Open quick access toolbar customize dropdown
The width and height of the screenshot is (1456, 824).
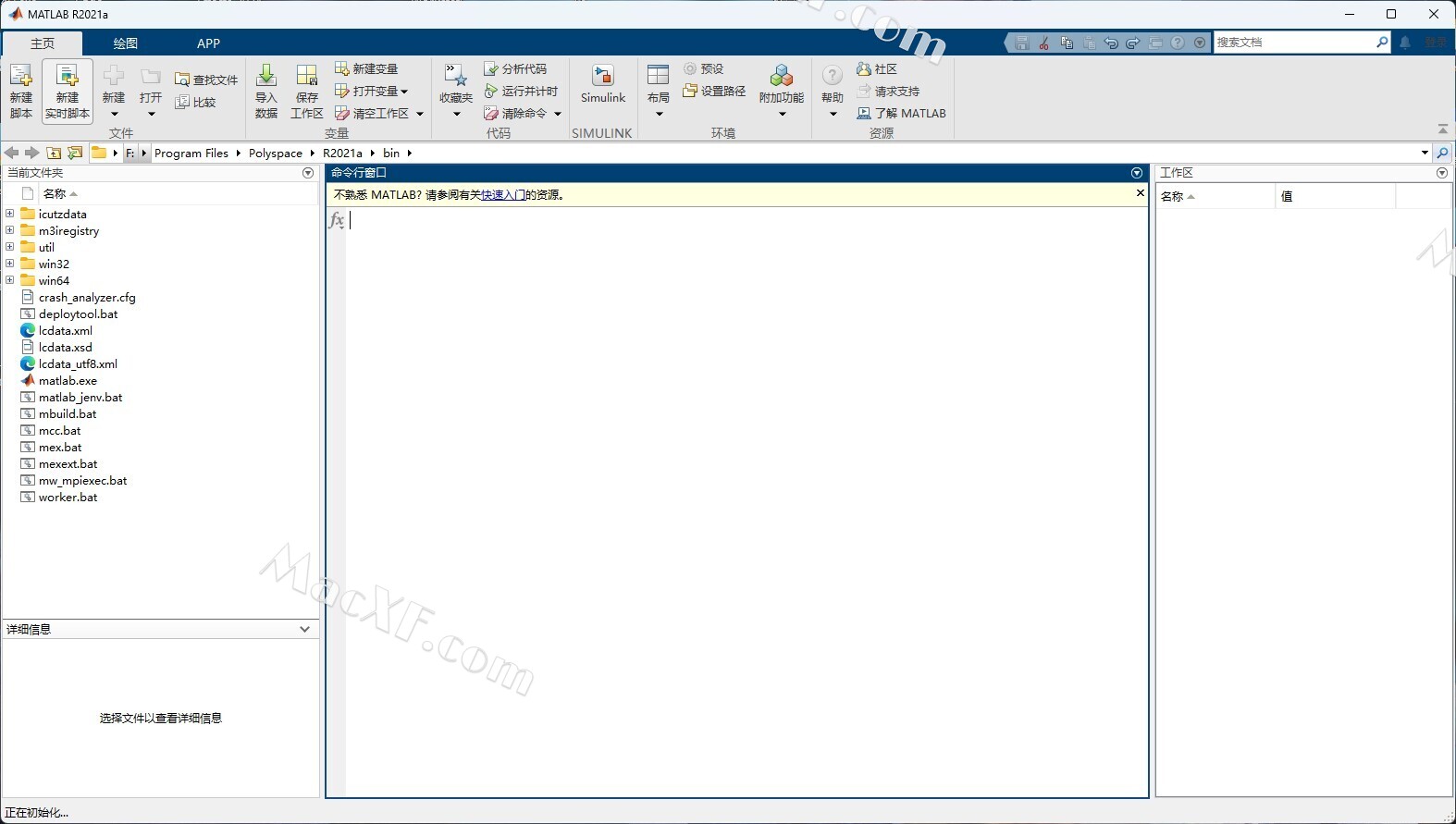coord(1200,43)
